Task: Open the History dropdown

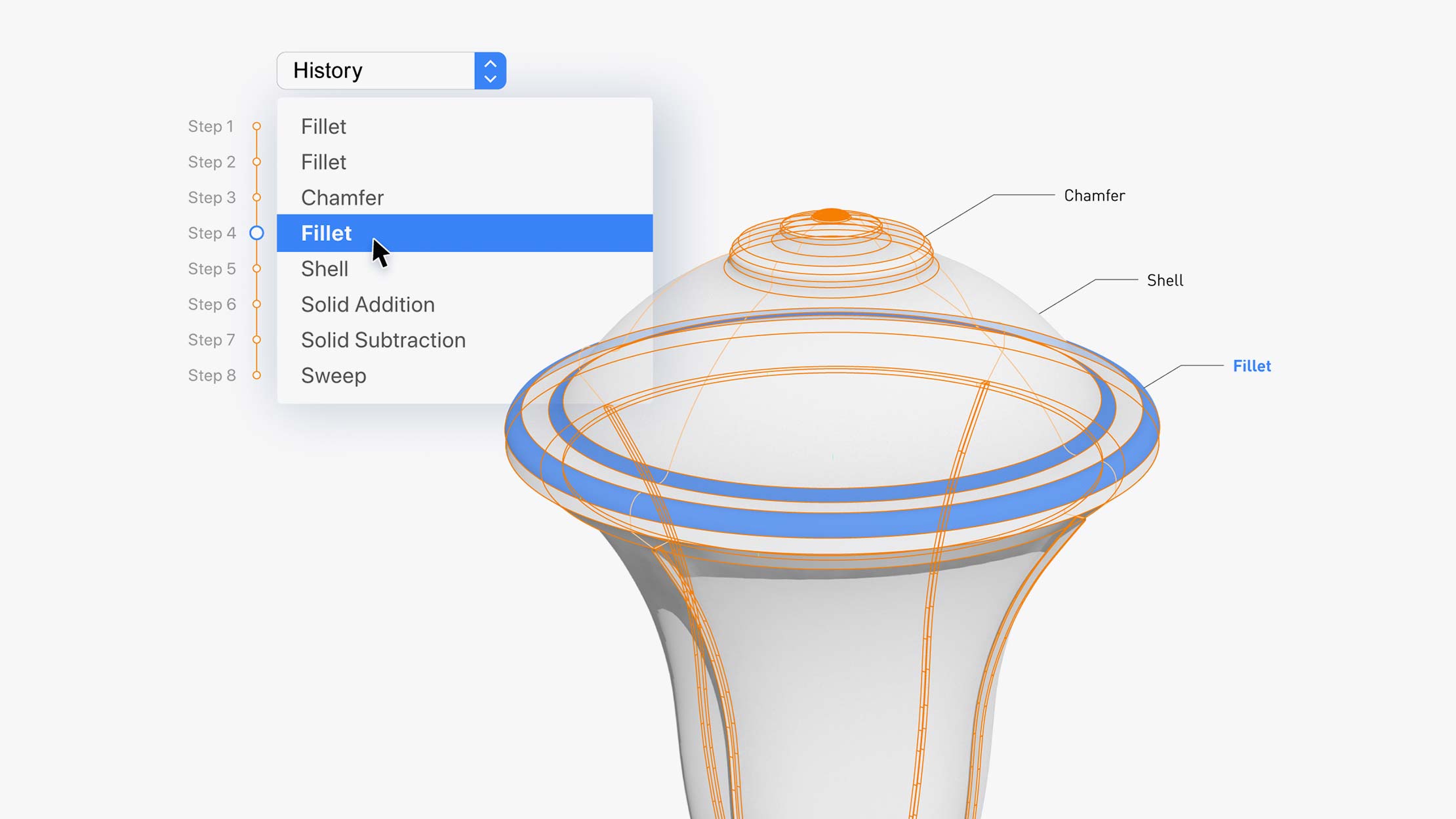Action: pyautogui.click(x=391, y=71)
